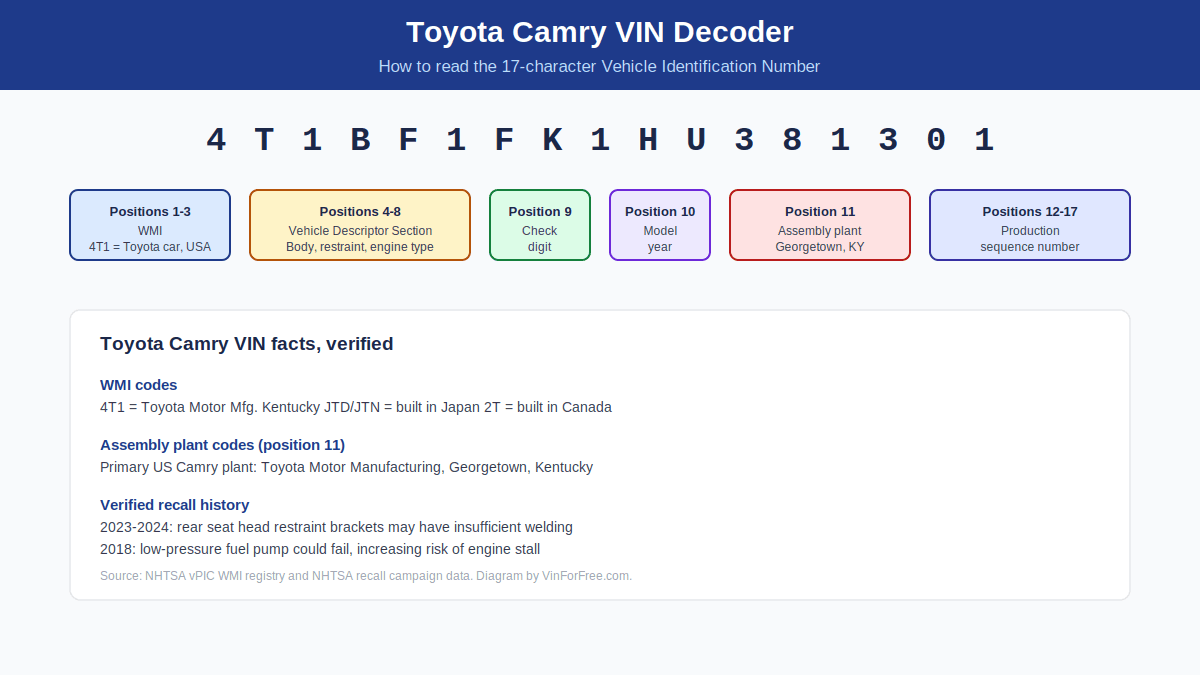The height and width of the screenshot is (675, 1200).
Task: Click the 'Primary US Camry plant' line
Action: (347, 467)
